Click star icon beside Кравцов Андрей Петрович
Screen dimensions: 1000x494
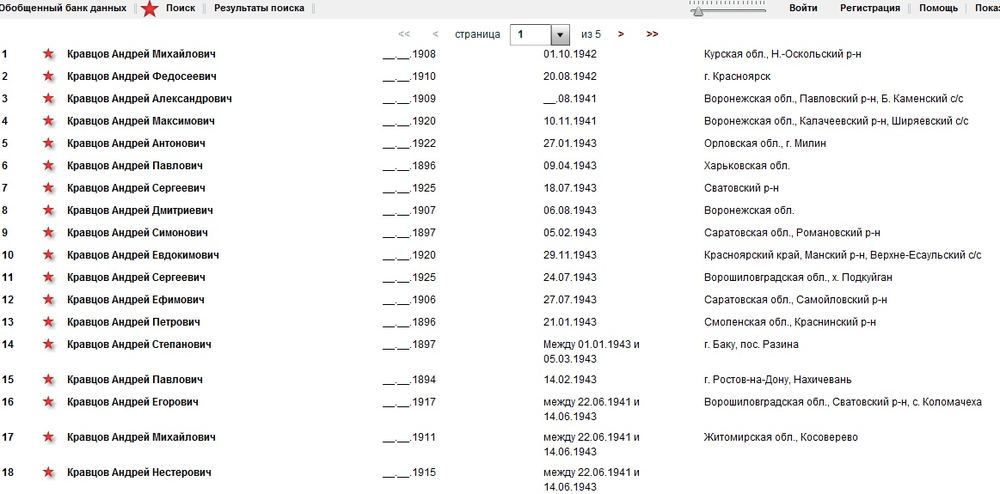click(x=47, y=322)
